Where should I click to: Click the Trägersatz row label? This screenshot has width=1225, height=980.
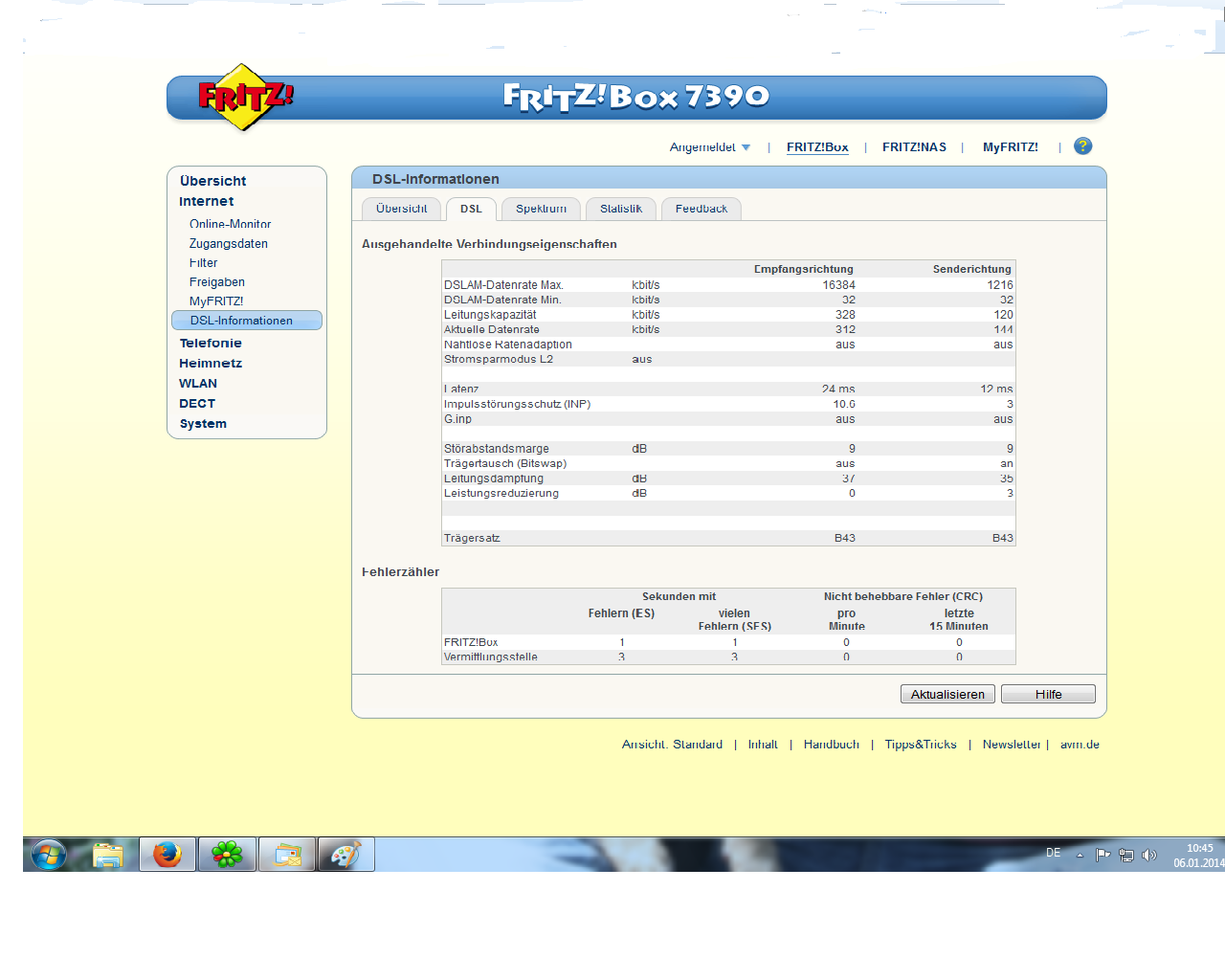click(x=471, y=538)
